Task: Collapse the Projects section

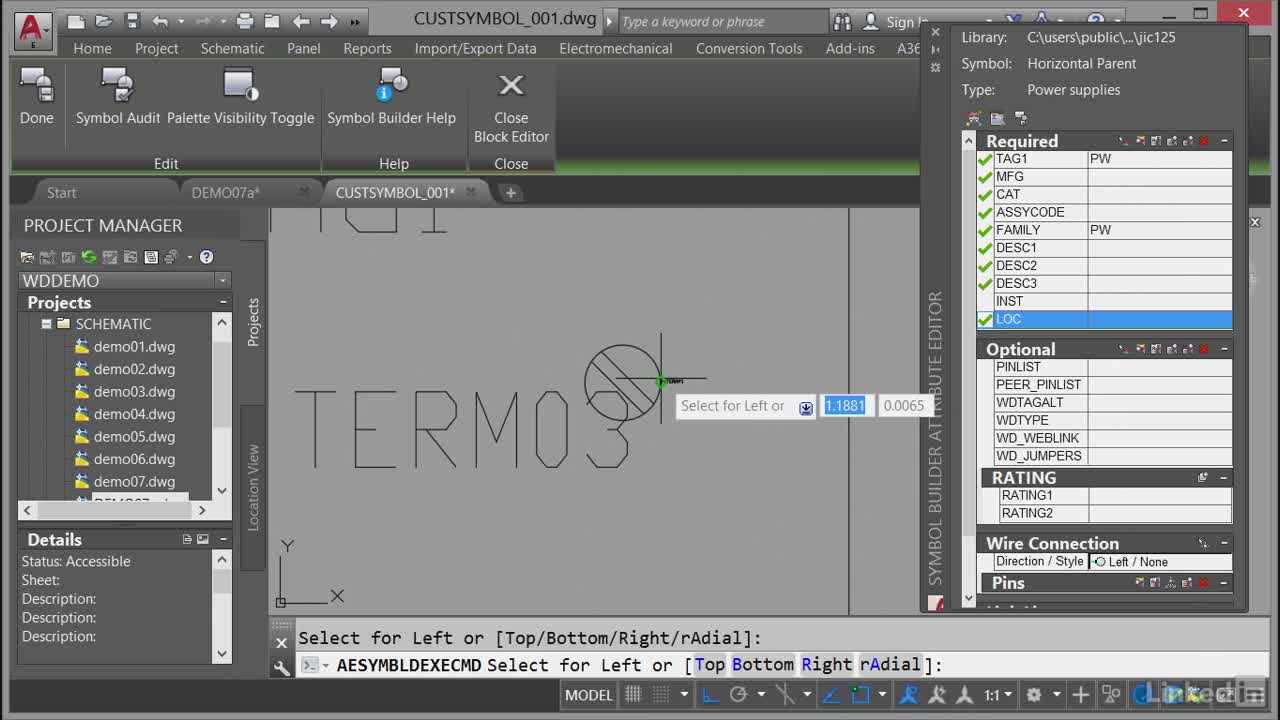Action: pos(223,302)
